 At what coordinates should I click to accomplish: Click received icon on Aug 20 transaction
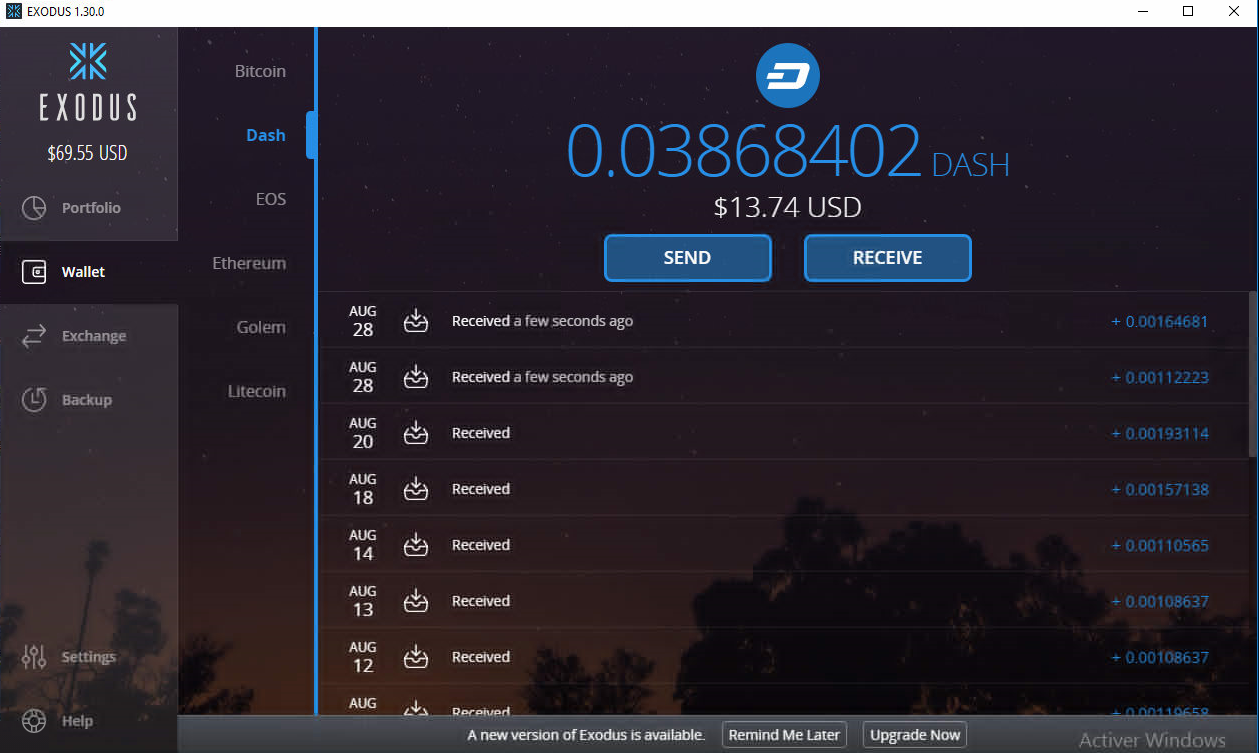coord(416,433)
